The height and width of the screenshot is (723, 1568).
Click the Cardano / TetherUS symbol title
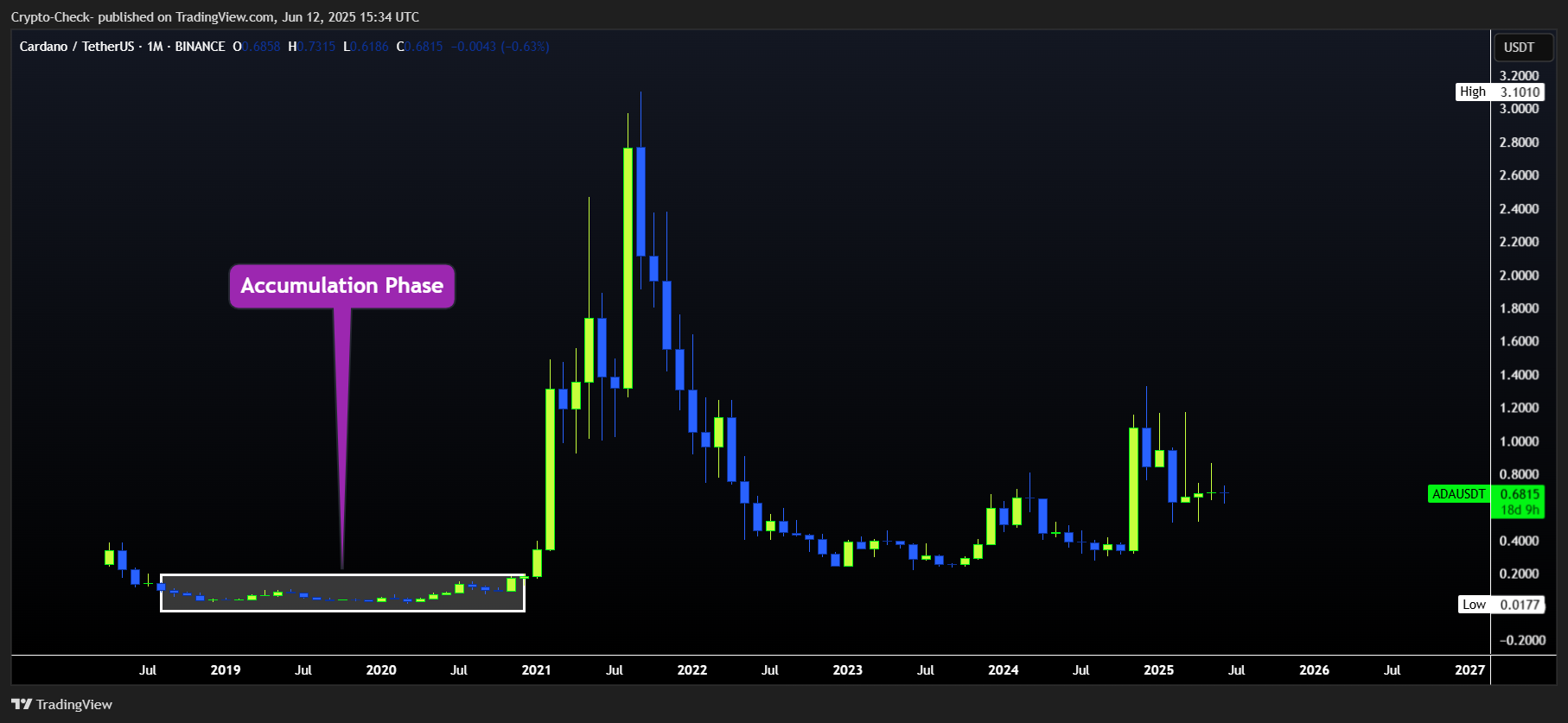(x=77, y=47)
